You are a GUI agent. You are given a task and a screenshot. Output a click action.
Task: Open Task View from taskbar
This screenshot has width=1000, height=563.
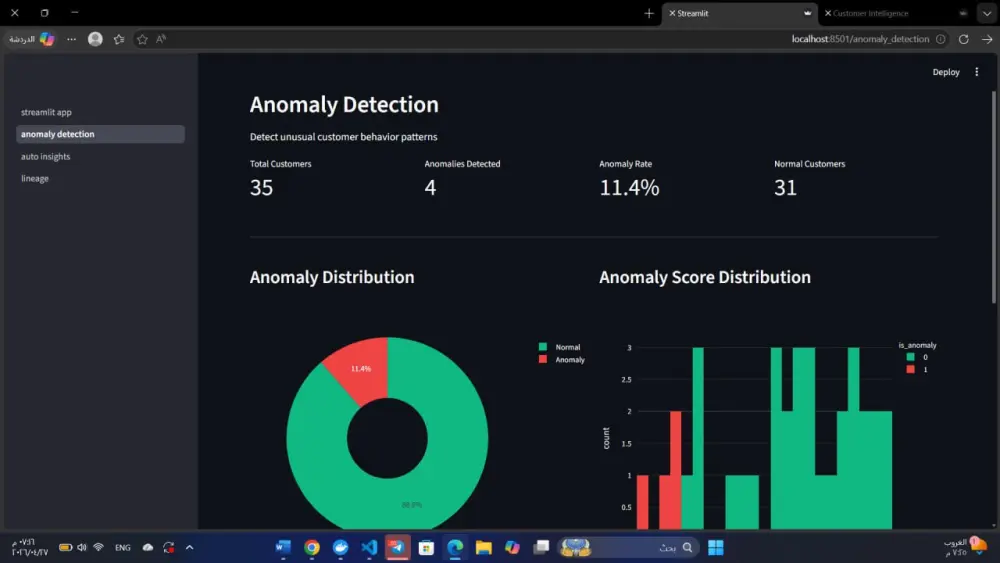pyautogui.click(x=541, y=548)
